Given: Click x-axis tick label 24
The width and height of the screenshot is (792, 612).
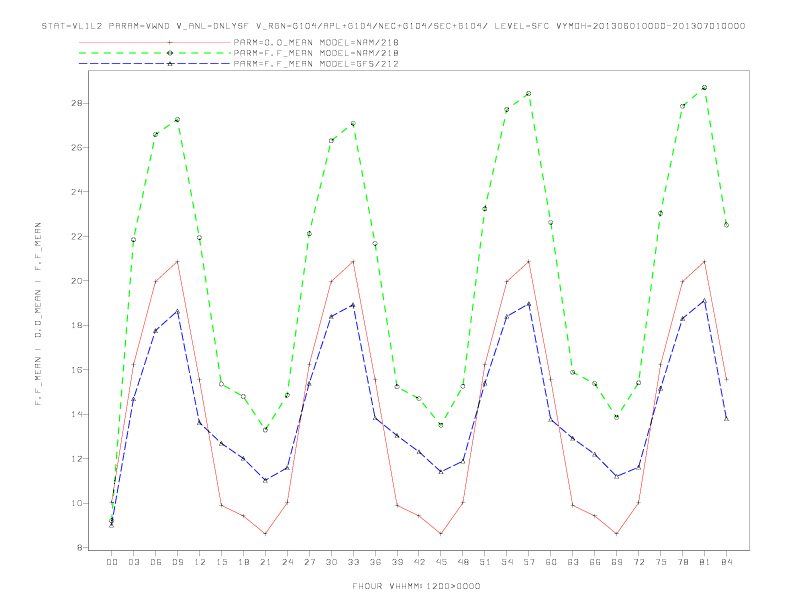Looking at the screenshot, I should pos(287,562).
